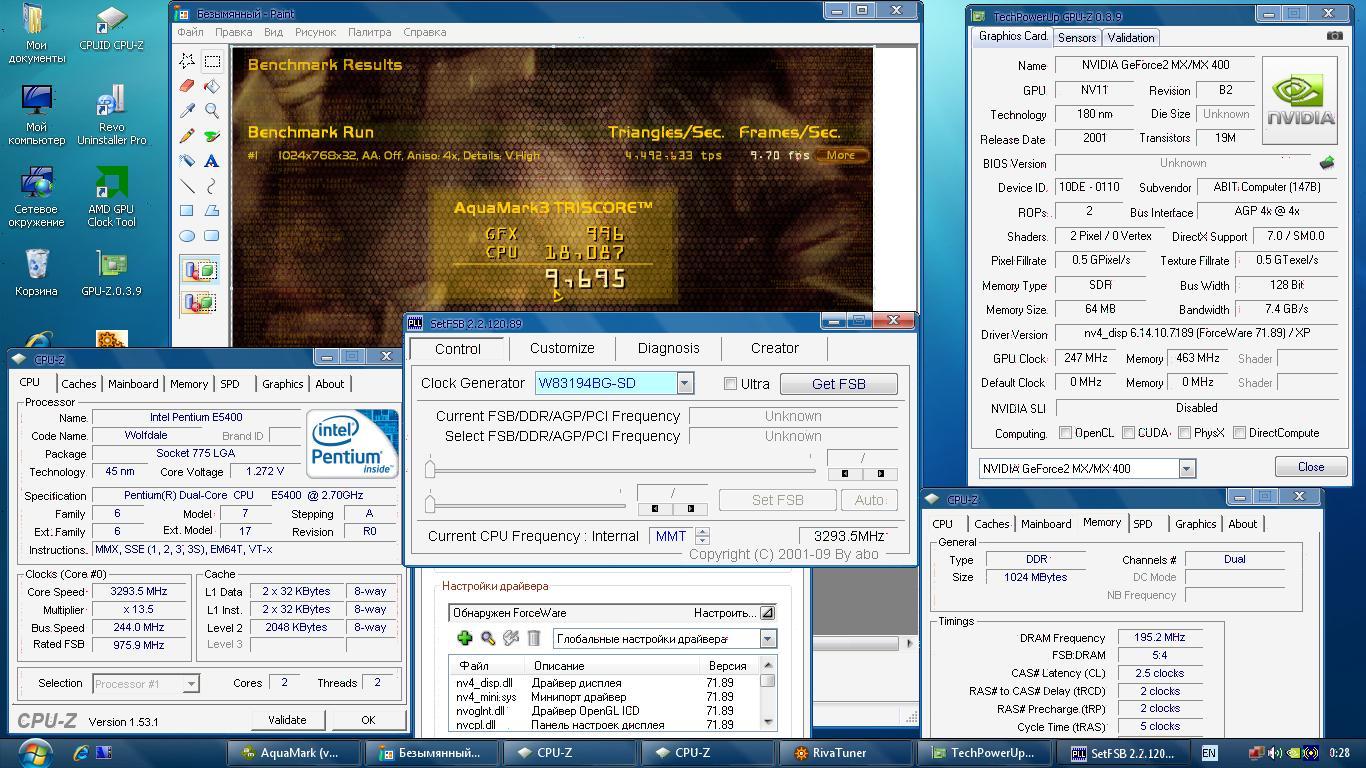Viewport: 1366px width, 768px height.
Task: Pick the Eraser tool in Paint
Action: coord(187,86)
